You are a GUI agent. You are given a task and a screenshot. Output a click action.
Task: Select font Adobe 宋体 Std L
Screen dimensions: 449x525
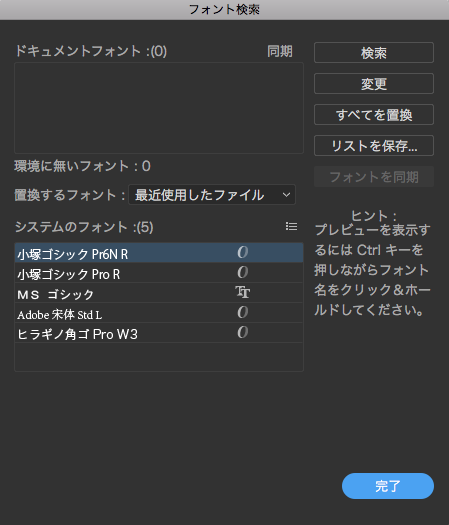(x=159, y=313)
